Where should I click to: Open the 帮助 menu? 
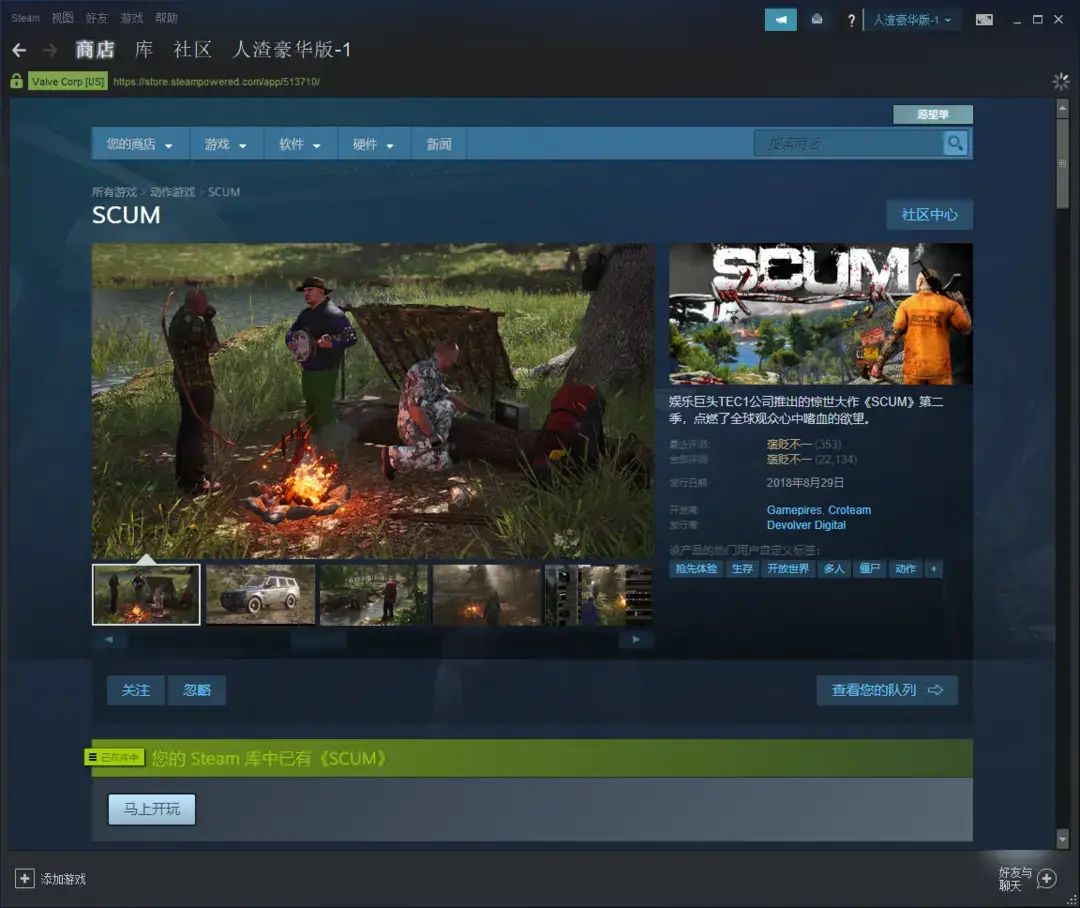click(x=166, y=18)
